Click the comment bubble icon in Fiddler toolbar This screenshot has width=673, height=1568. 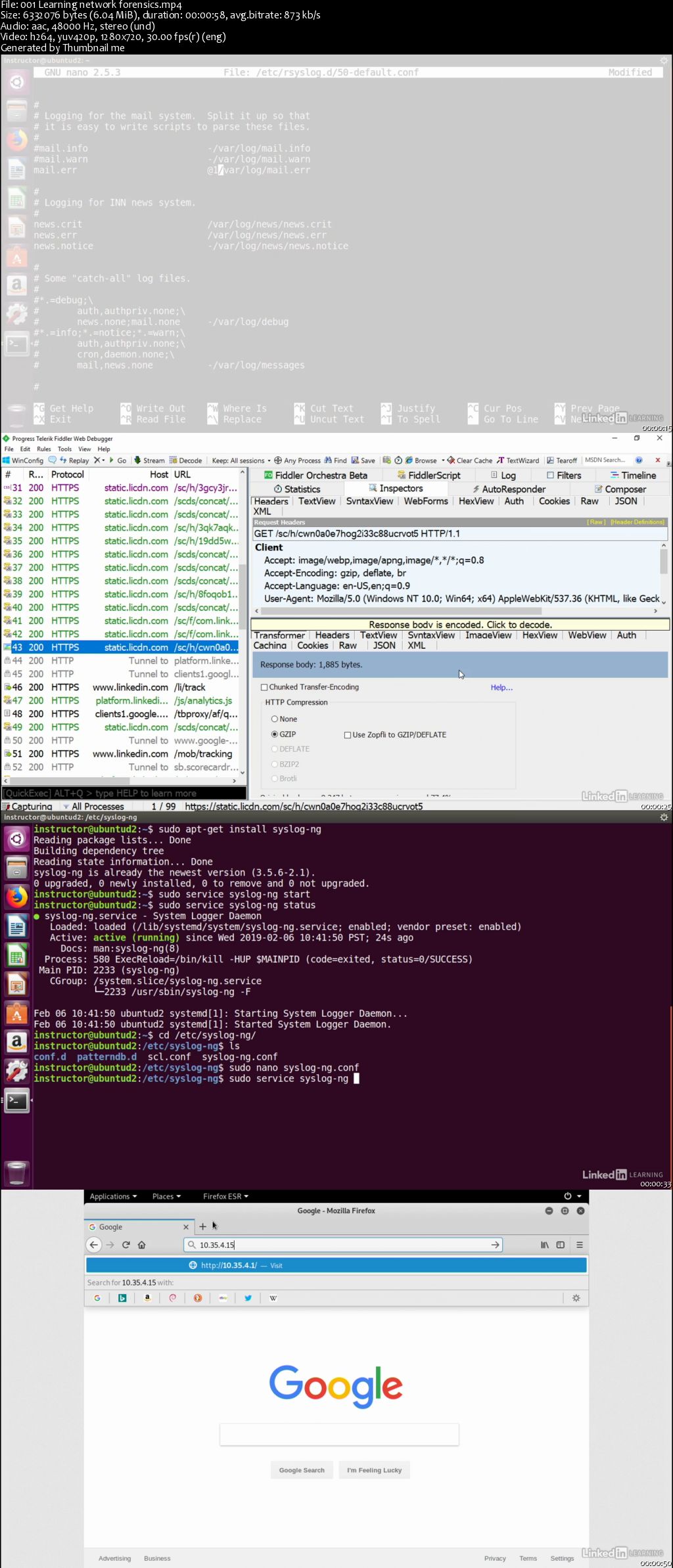(x=52, y=460)
